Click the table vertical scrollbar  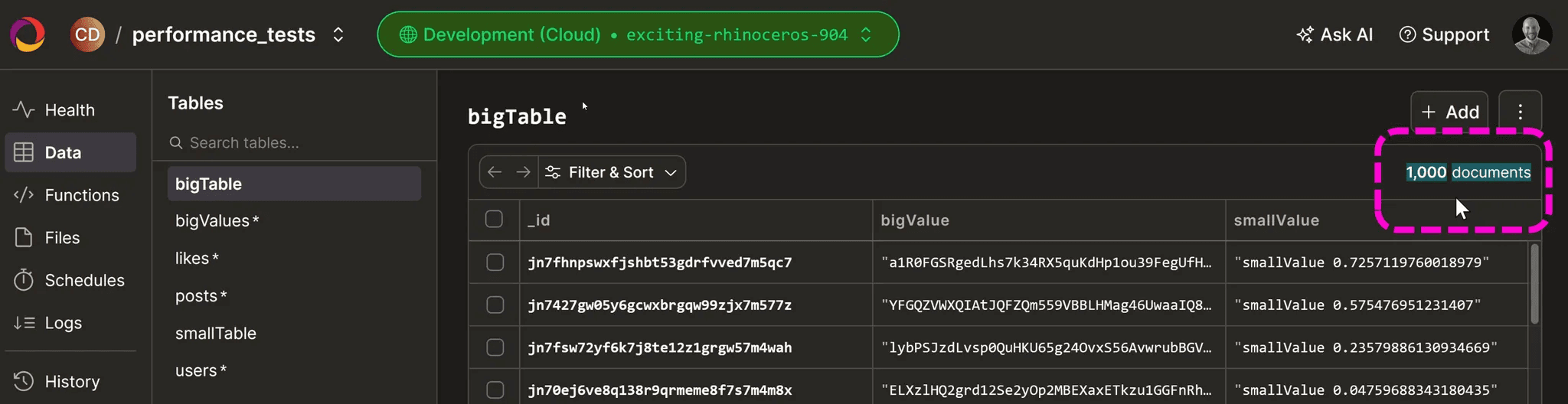coord(1534,283)
